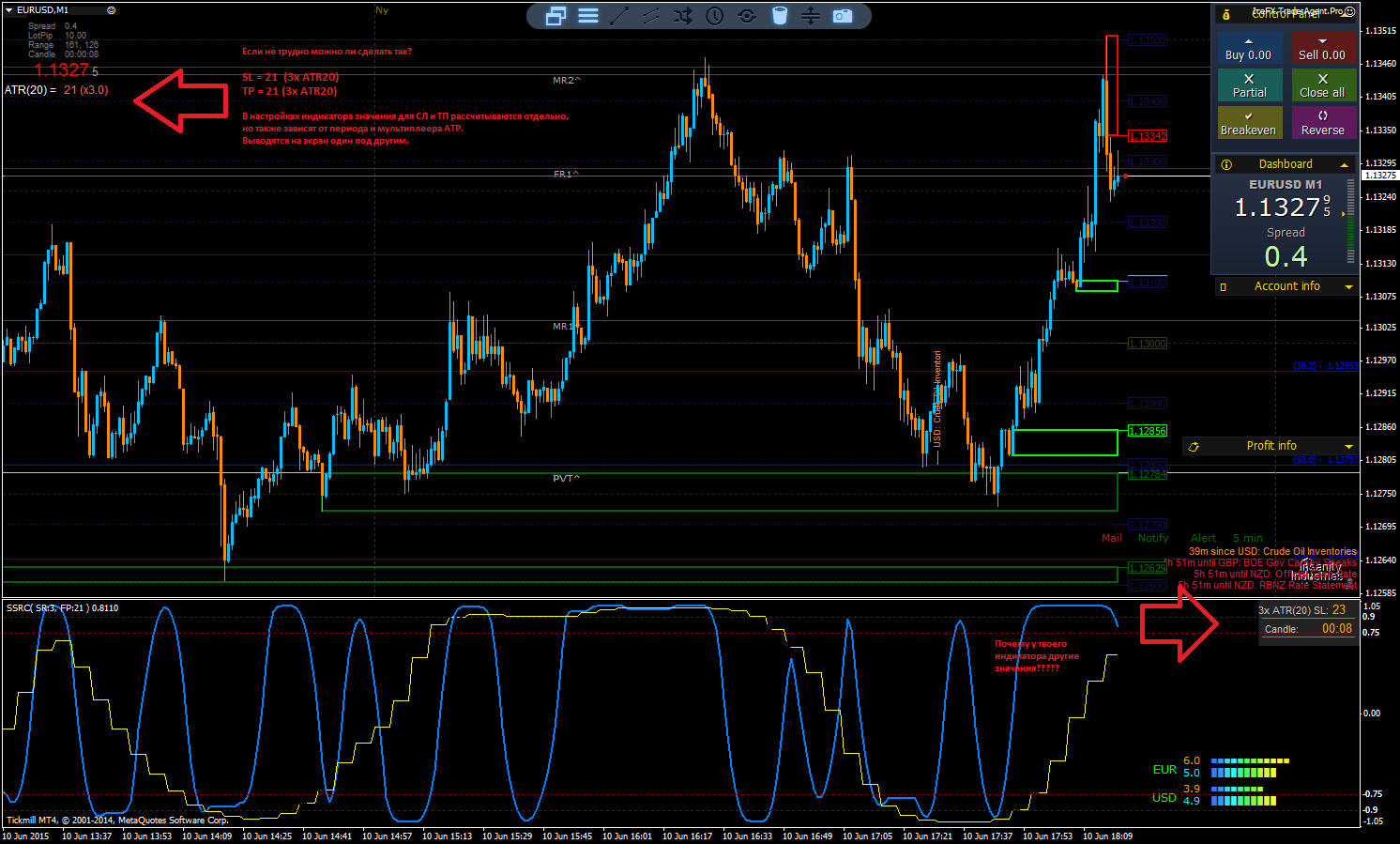The width and height of the screenshot is (1400, 844).
Task: Click the info icon beside Dashboard
Action: 1226,164
